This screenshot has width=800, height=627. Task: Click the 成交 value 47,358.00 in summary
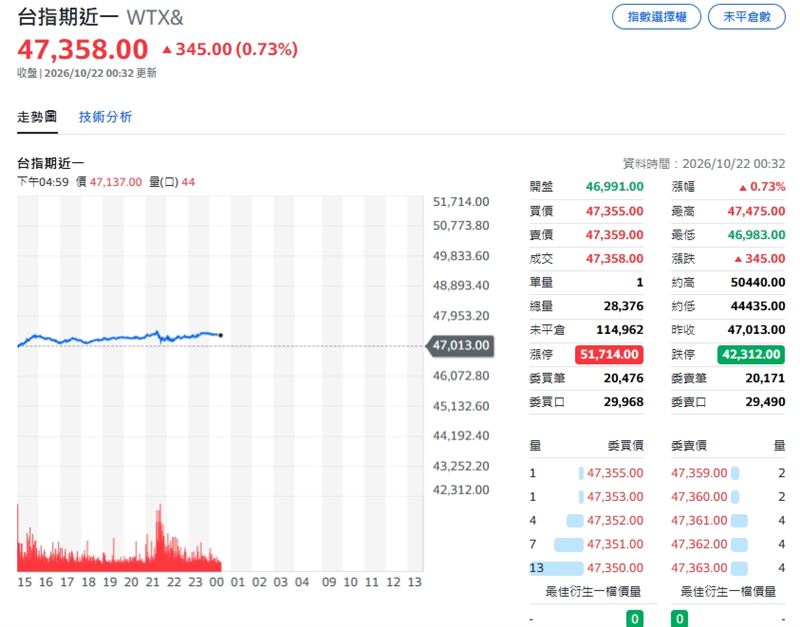pyautogui.click(x=614, y=259)
